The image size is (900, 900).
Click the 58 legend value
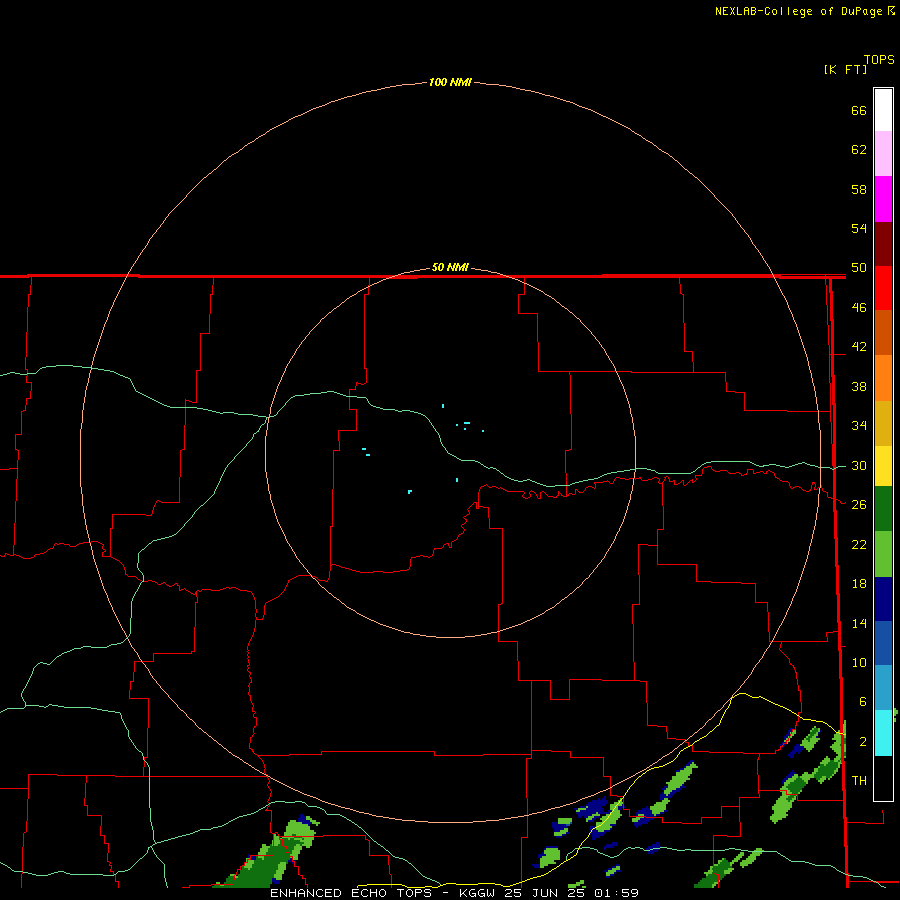click(859, 189)
